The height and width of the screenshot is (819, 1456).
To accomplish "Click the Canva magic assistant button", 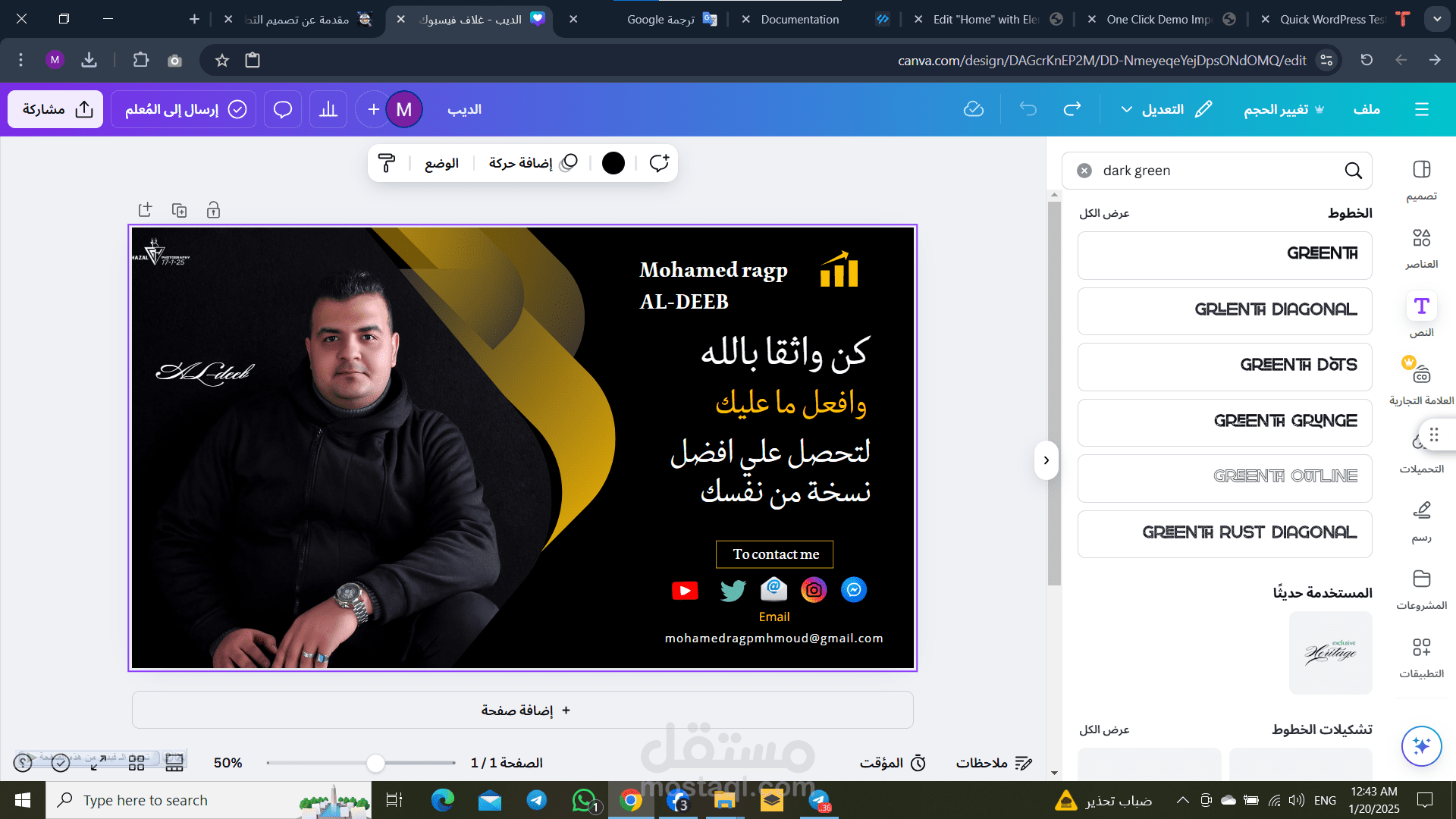I will tap(1421, 746).
